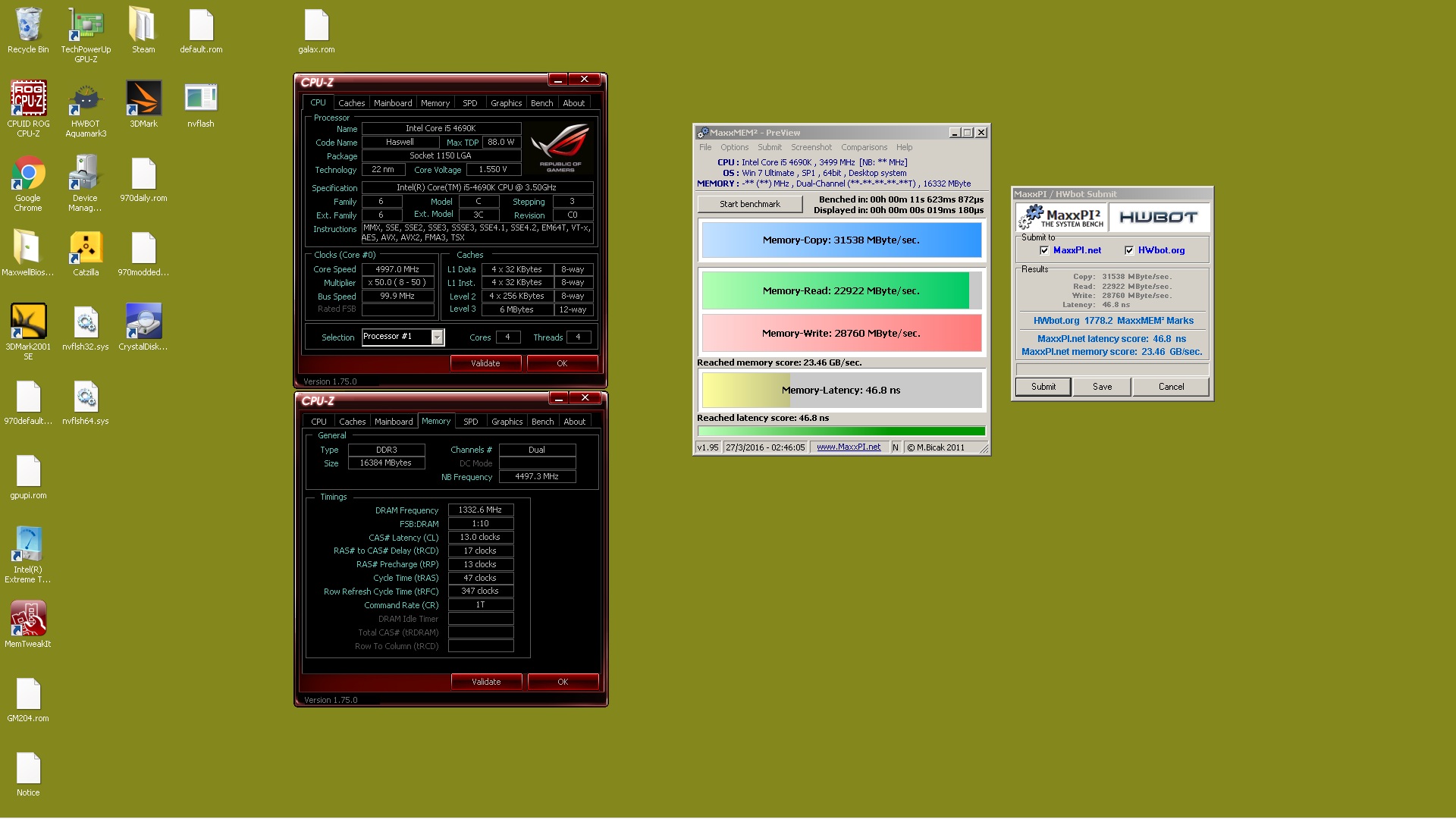Toggle the HWbot.org submit checkbox
This screenshot has height=819, width=1456.
(x=1129, y=250)
